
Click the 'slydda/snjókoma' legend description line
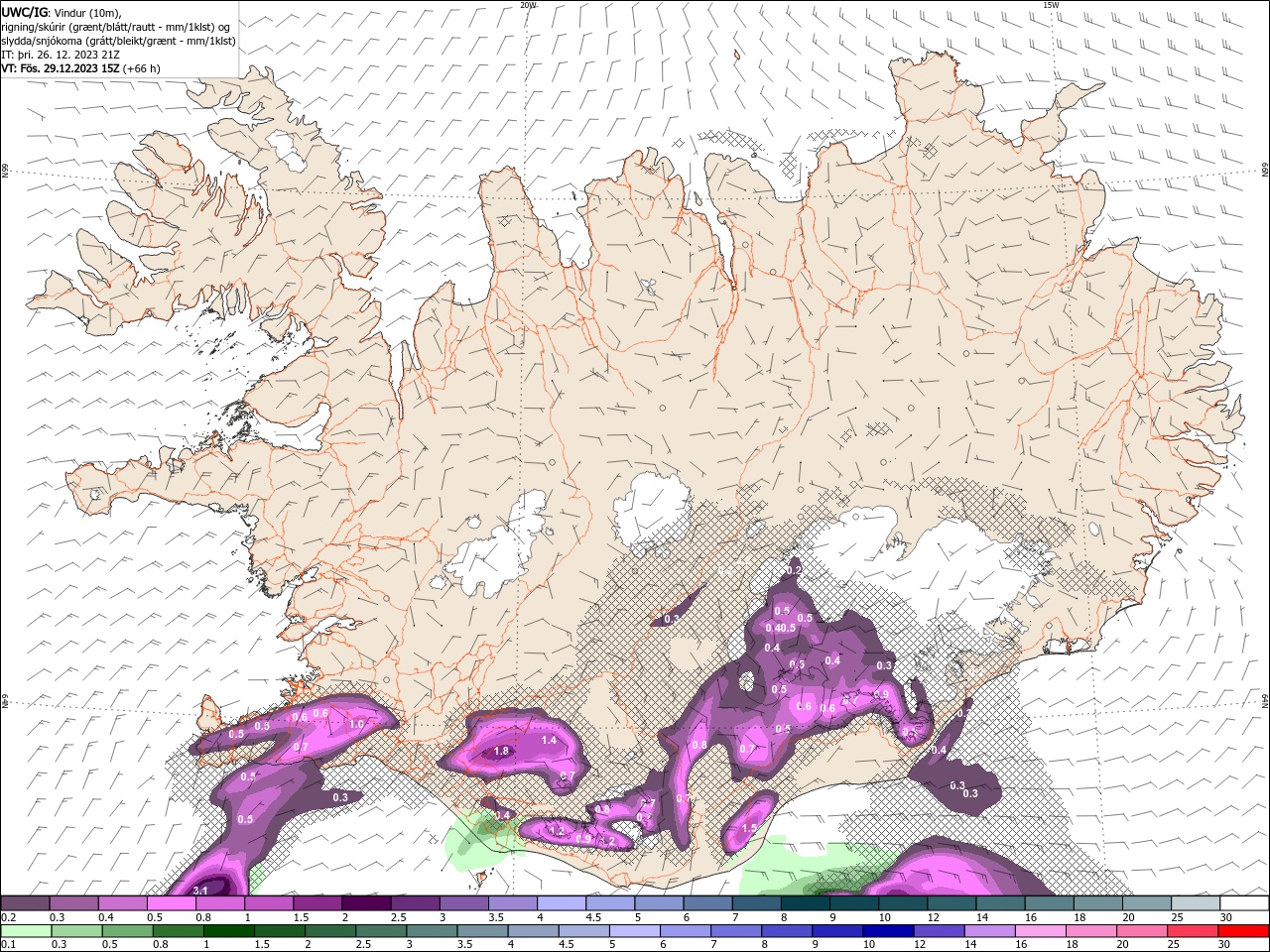tap(119, 41)
